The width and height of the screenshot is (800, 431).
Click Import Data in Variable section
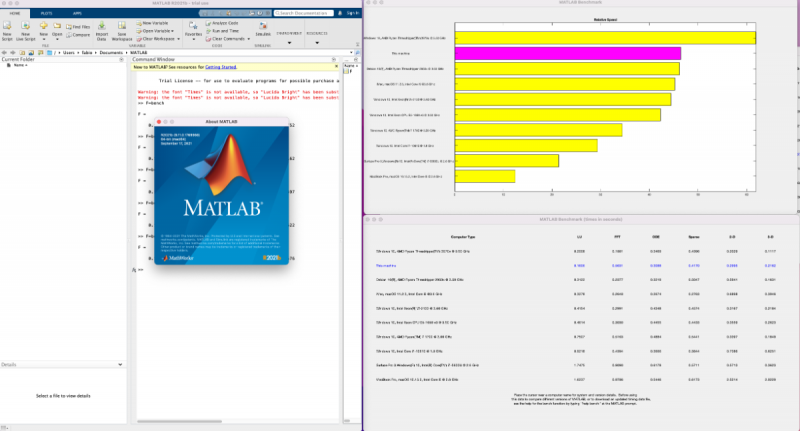coord(102,31)
